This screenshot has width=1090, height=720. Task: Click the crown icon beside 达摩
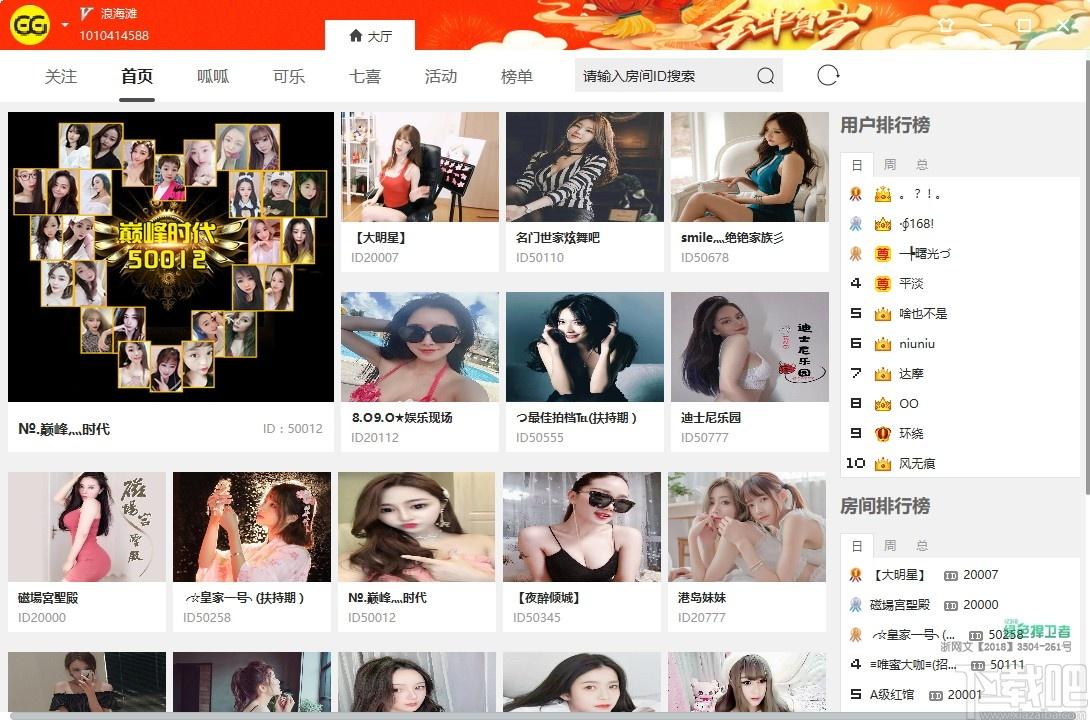point(883,374)
